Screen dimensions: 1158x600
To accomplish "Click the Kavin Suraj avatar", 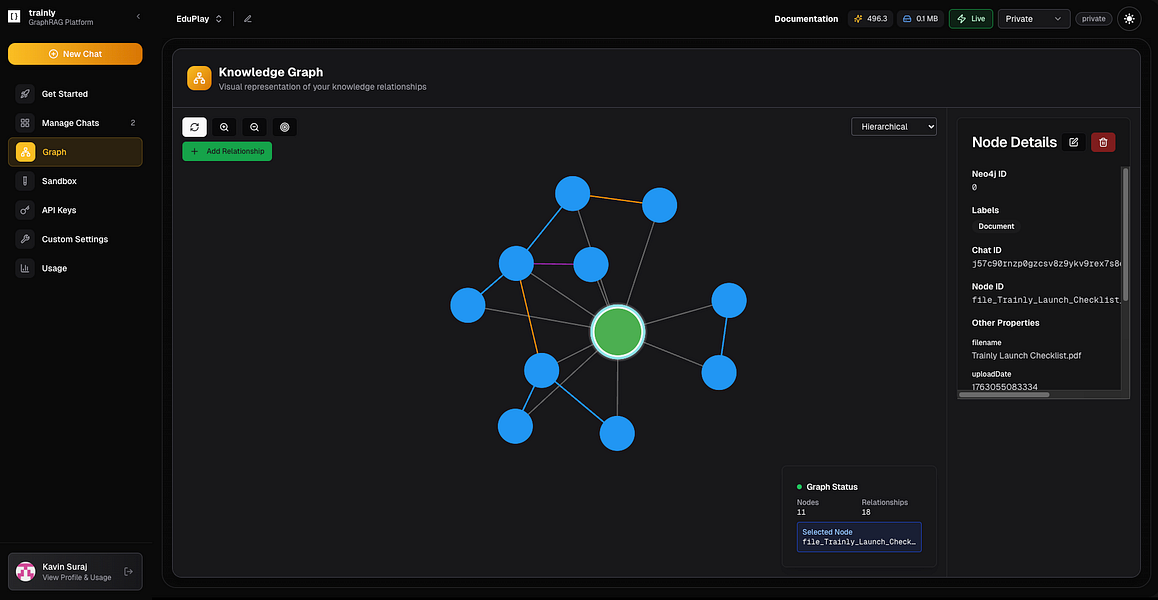I will [x=26, y=571].
